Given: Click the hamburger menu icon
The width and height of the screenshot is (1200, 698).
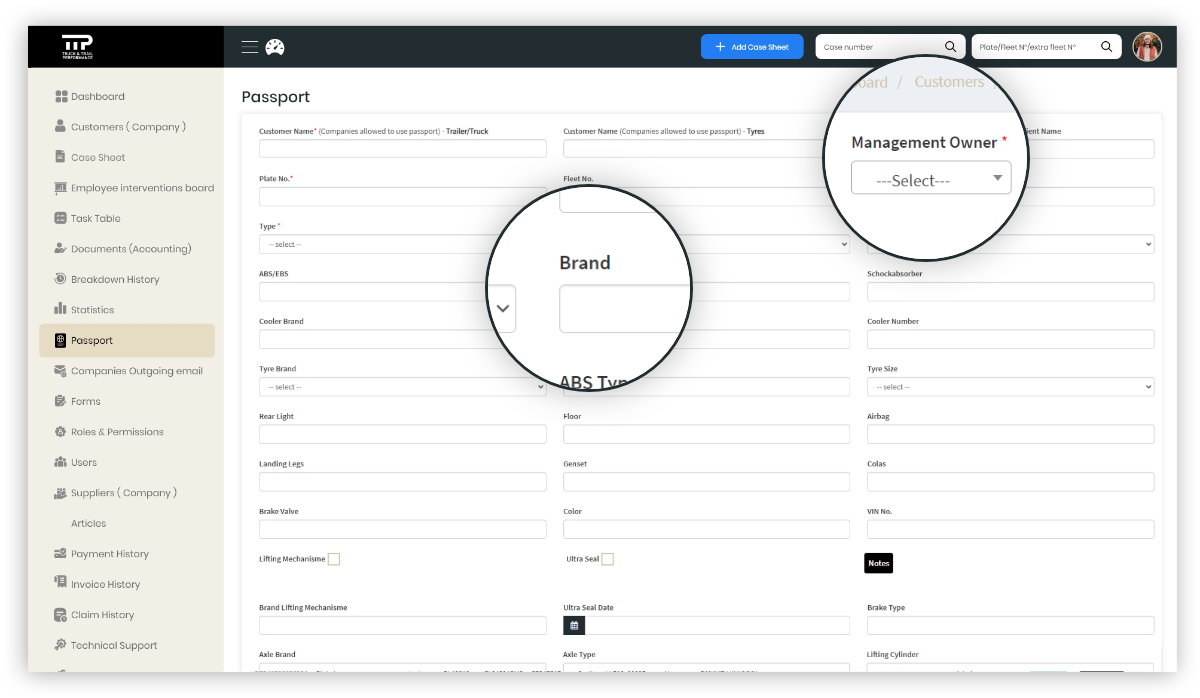Looking at the screenshot, I should coord(250,47).
